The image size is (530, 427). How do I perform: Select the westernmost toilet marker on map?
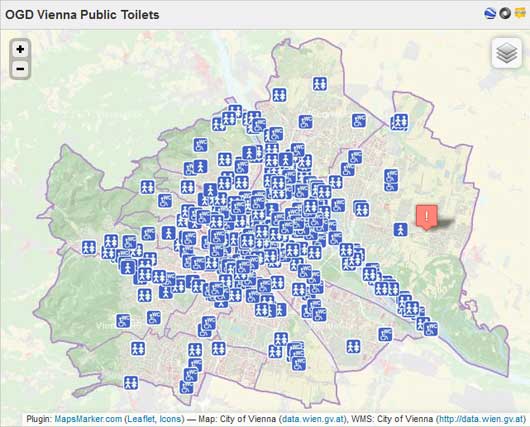[x=89, y=247]
